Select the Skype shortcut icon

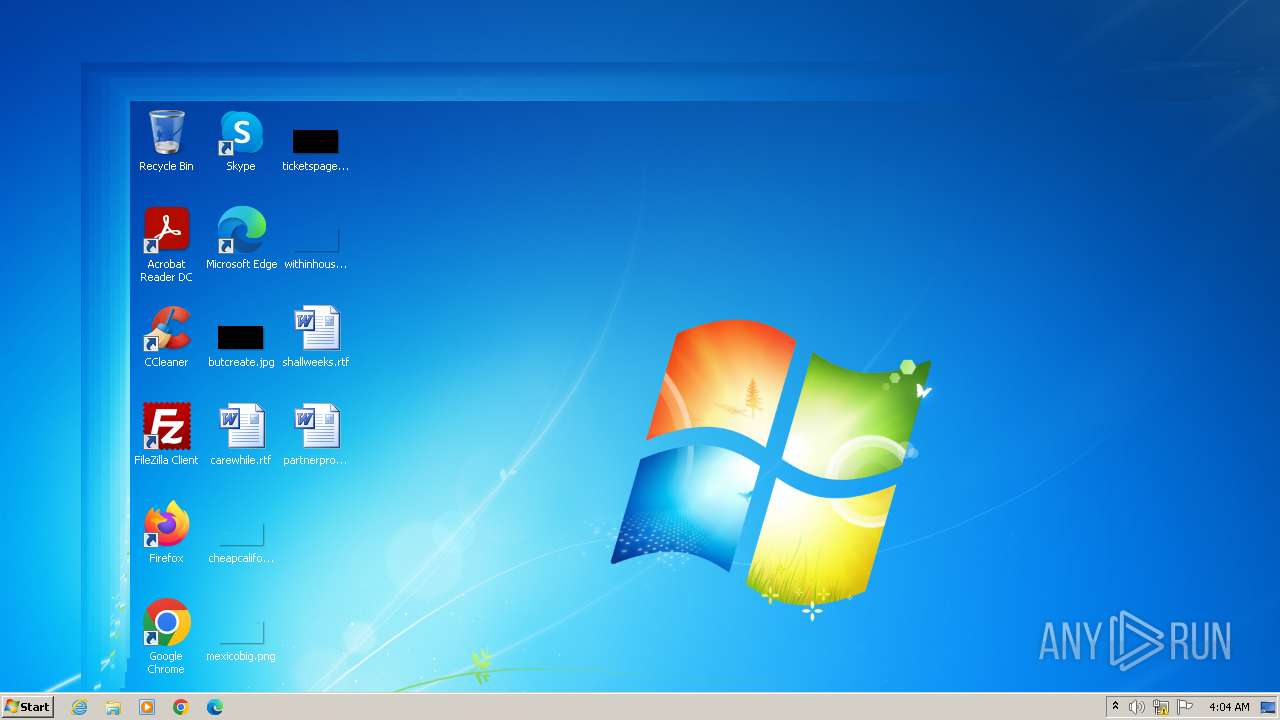pyautogui.click(x=241, y=141)
